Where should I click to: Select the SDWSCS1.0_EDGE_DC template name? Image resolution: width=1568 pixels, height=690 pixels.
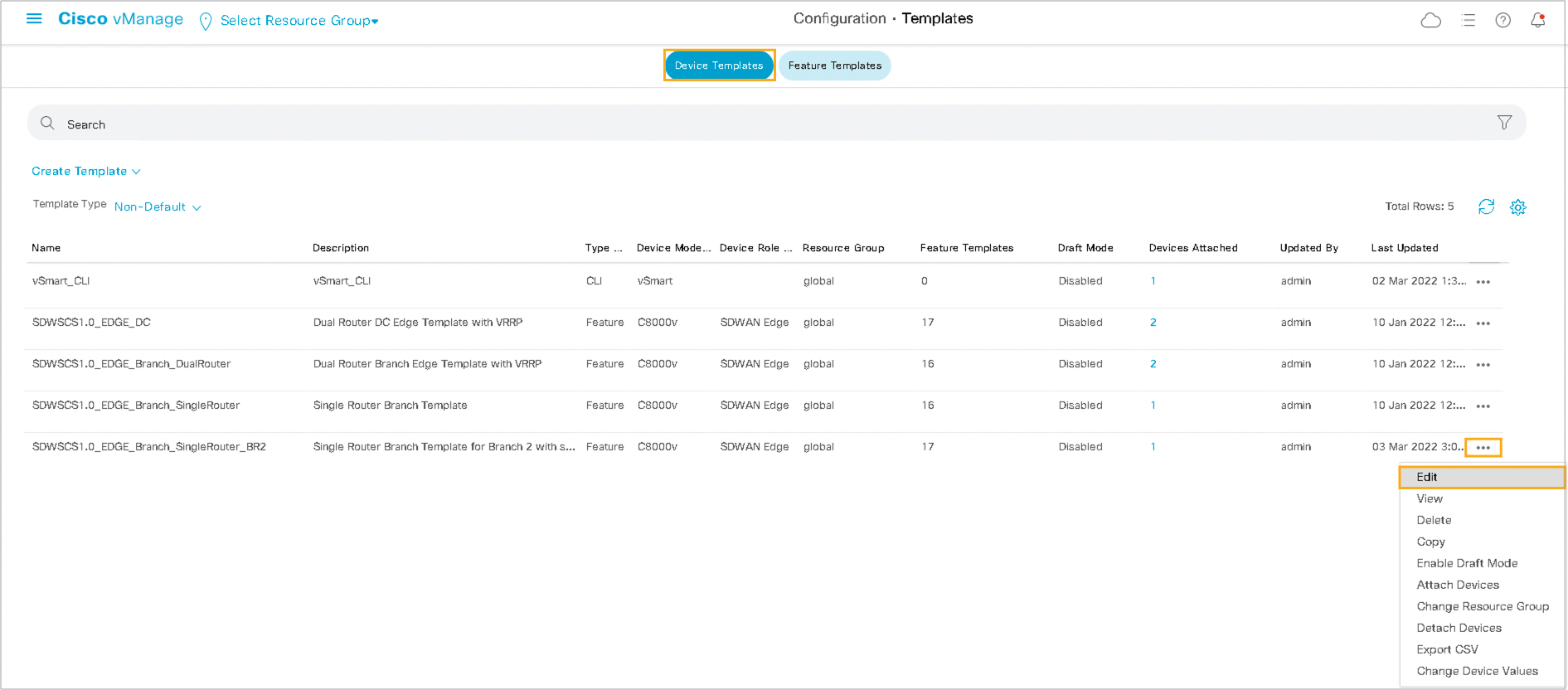pos(91,323)
